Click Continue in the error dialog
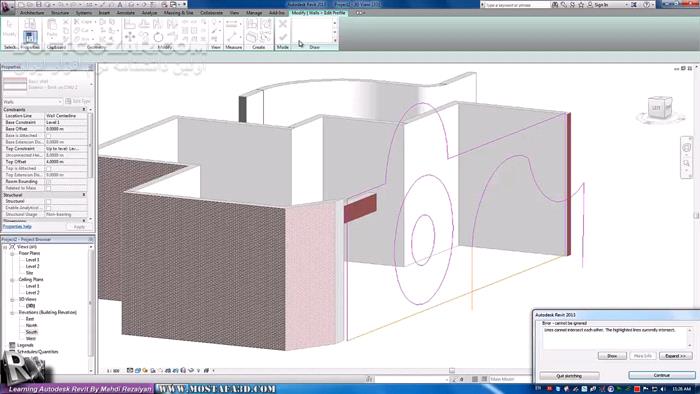The height and width of the screenshot is (394, 700). tap(662, 375)
